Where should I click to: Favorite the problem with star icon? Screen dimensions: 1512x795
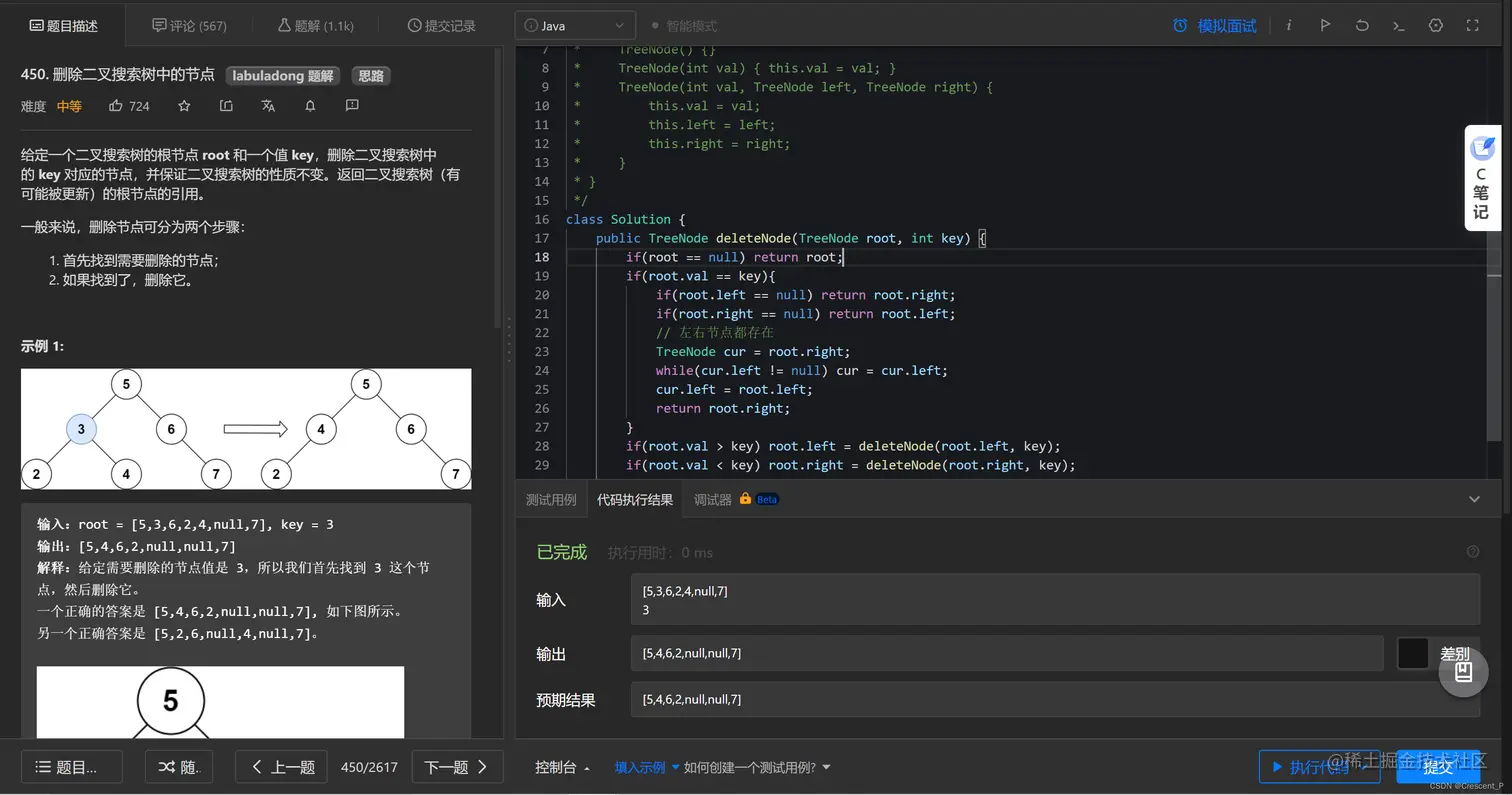[184, 105]
